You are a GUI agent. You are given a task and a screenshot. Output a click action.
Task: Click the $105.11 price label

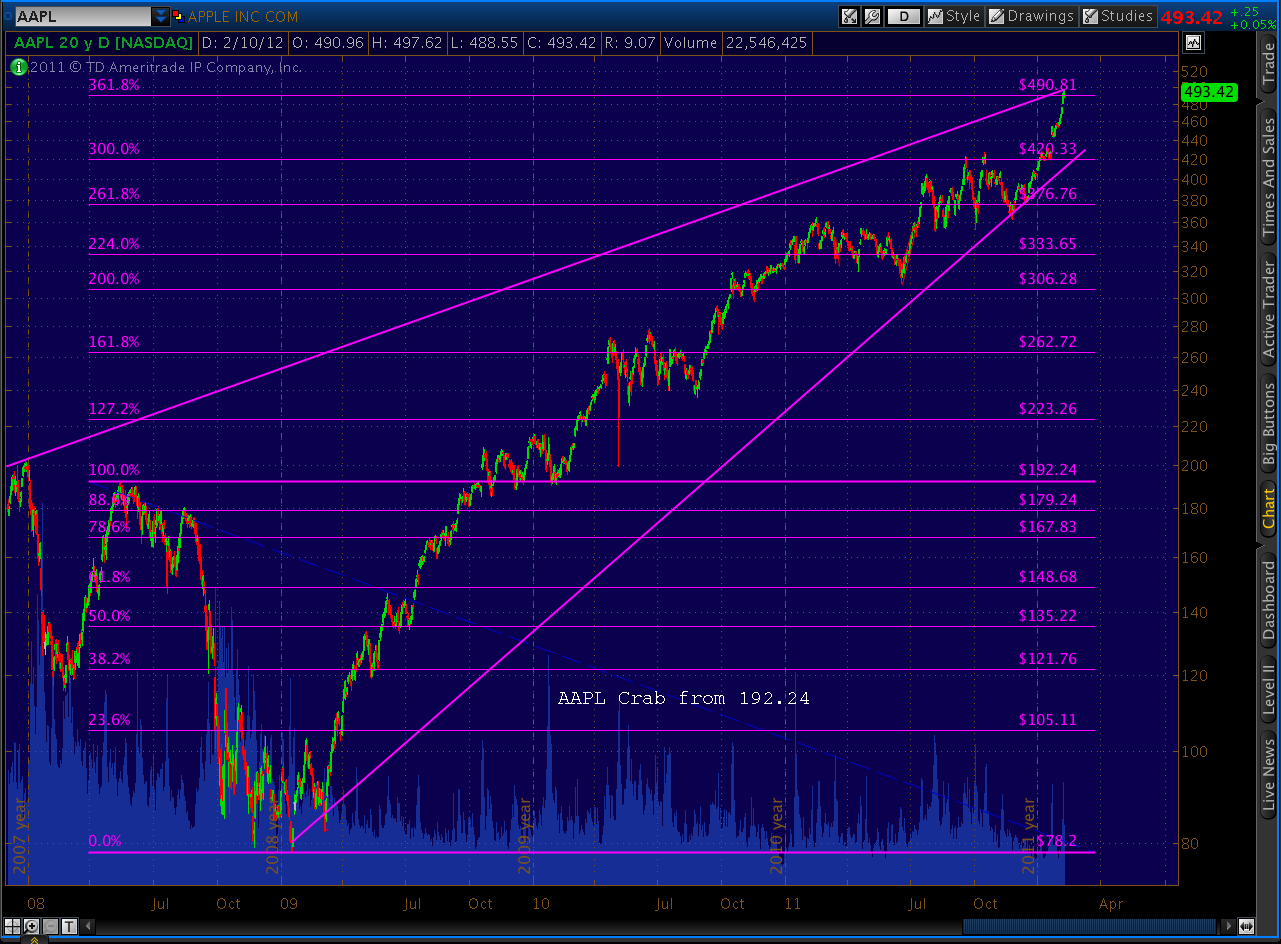(1048, 720)
